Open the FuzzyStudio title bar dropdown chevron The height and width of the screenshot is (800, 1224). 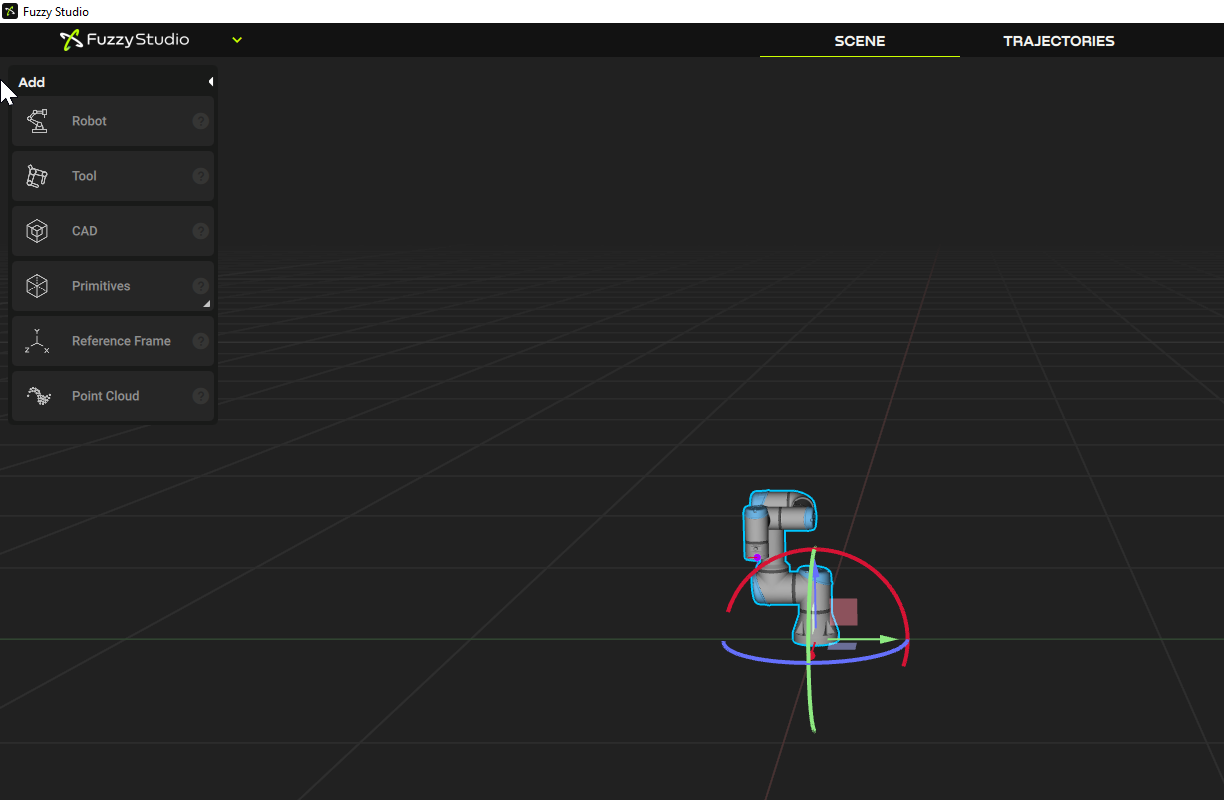tap(236, 41)
